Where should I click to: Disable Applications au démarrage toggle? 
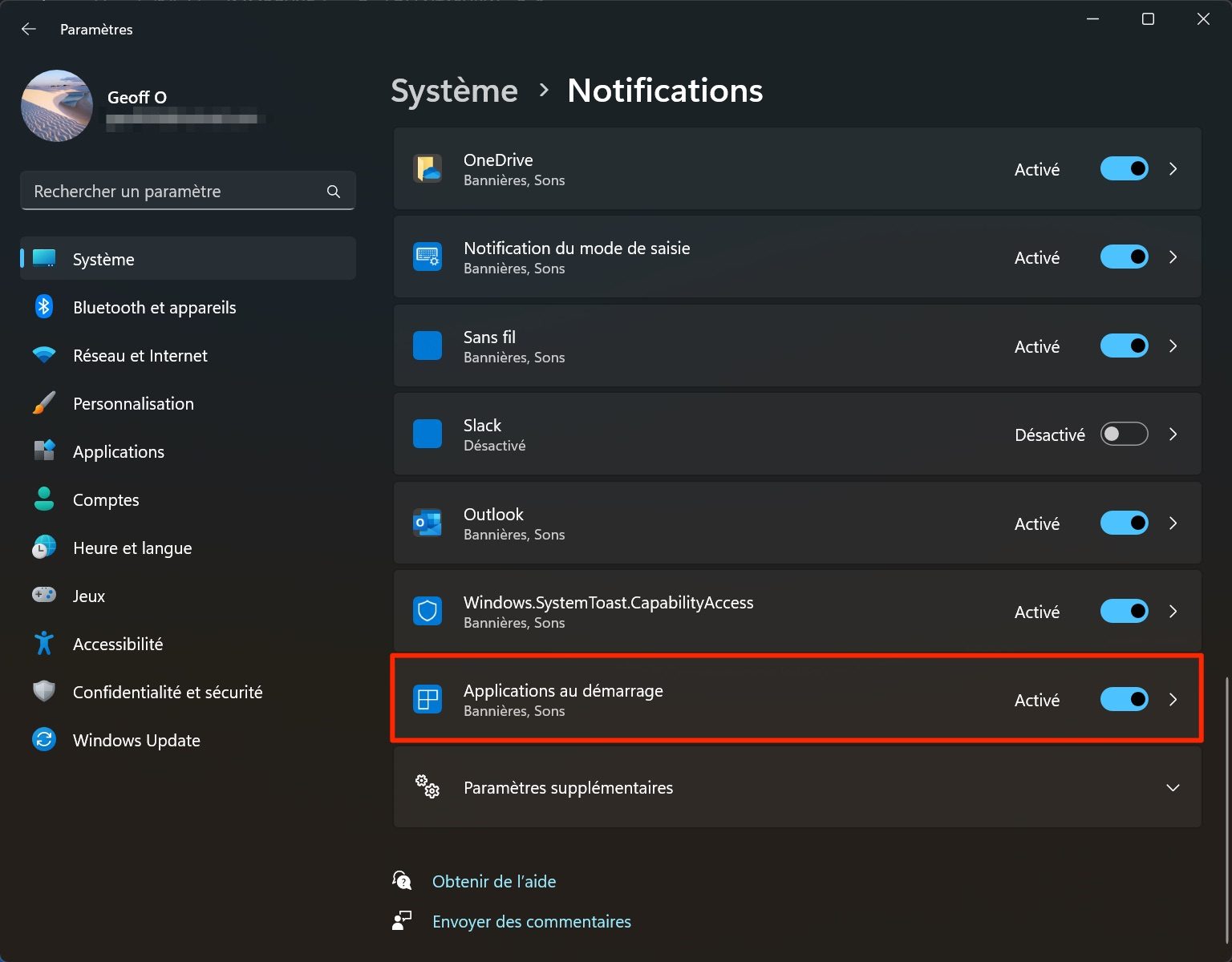coord(1124,700)
